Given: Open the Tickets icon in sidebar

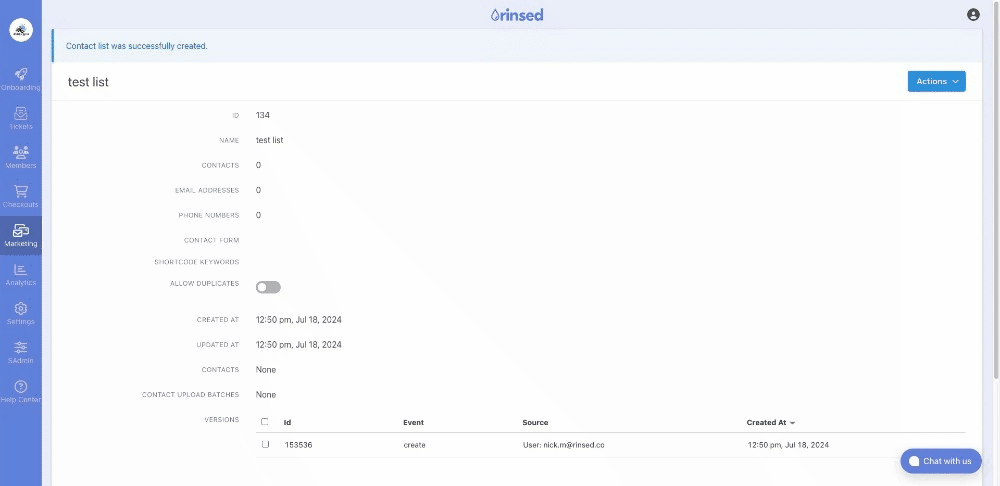Looking at the screenshot, I should tap(20, 114).
